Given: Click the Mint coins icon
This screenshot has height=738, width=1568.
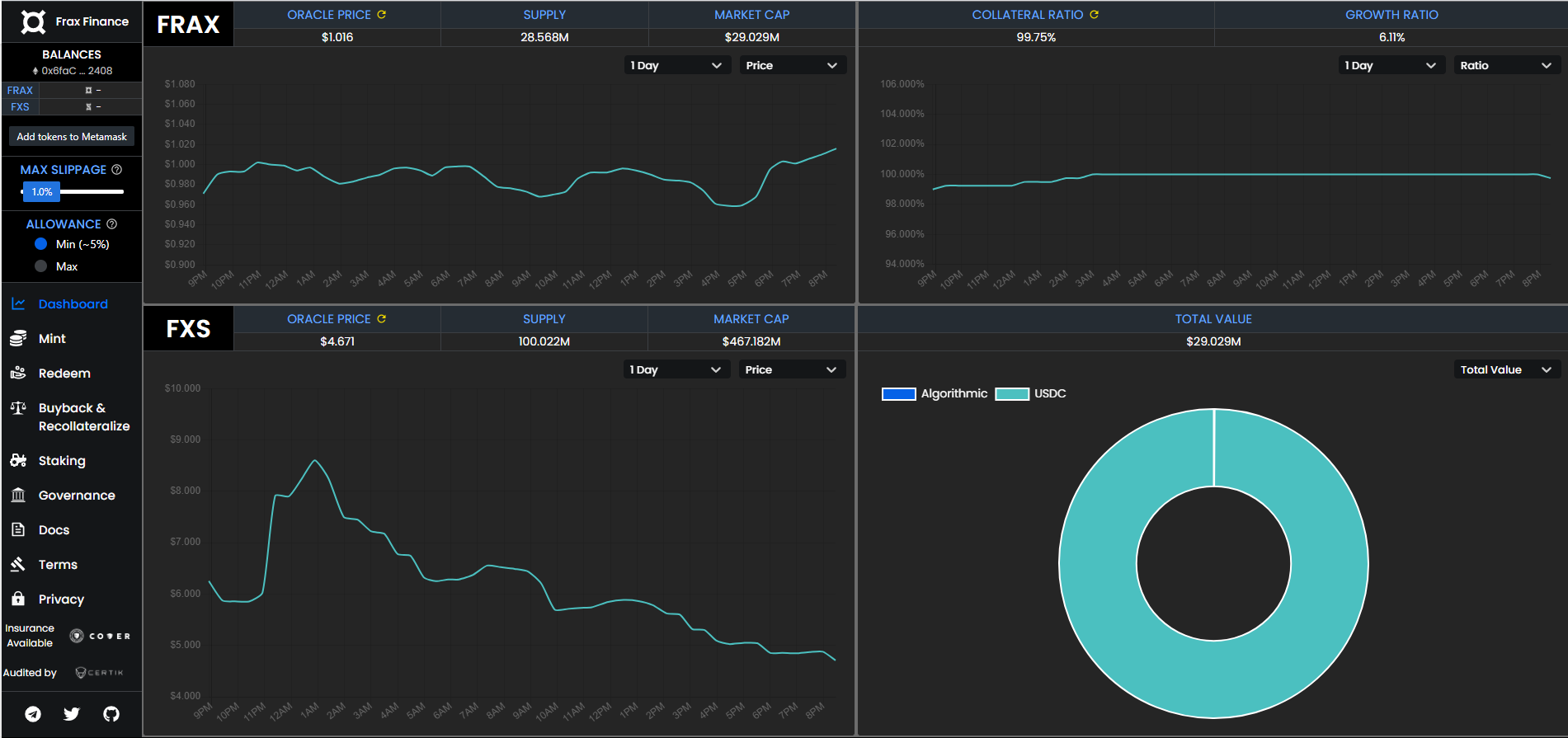Looking at the screenshot, I should pyautogui.click(x=18, y=338).
